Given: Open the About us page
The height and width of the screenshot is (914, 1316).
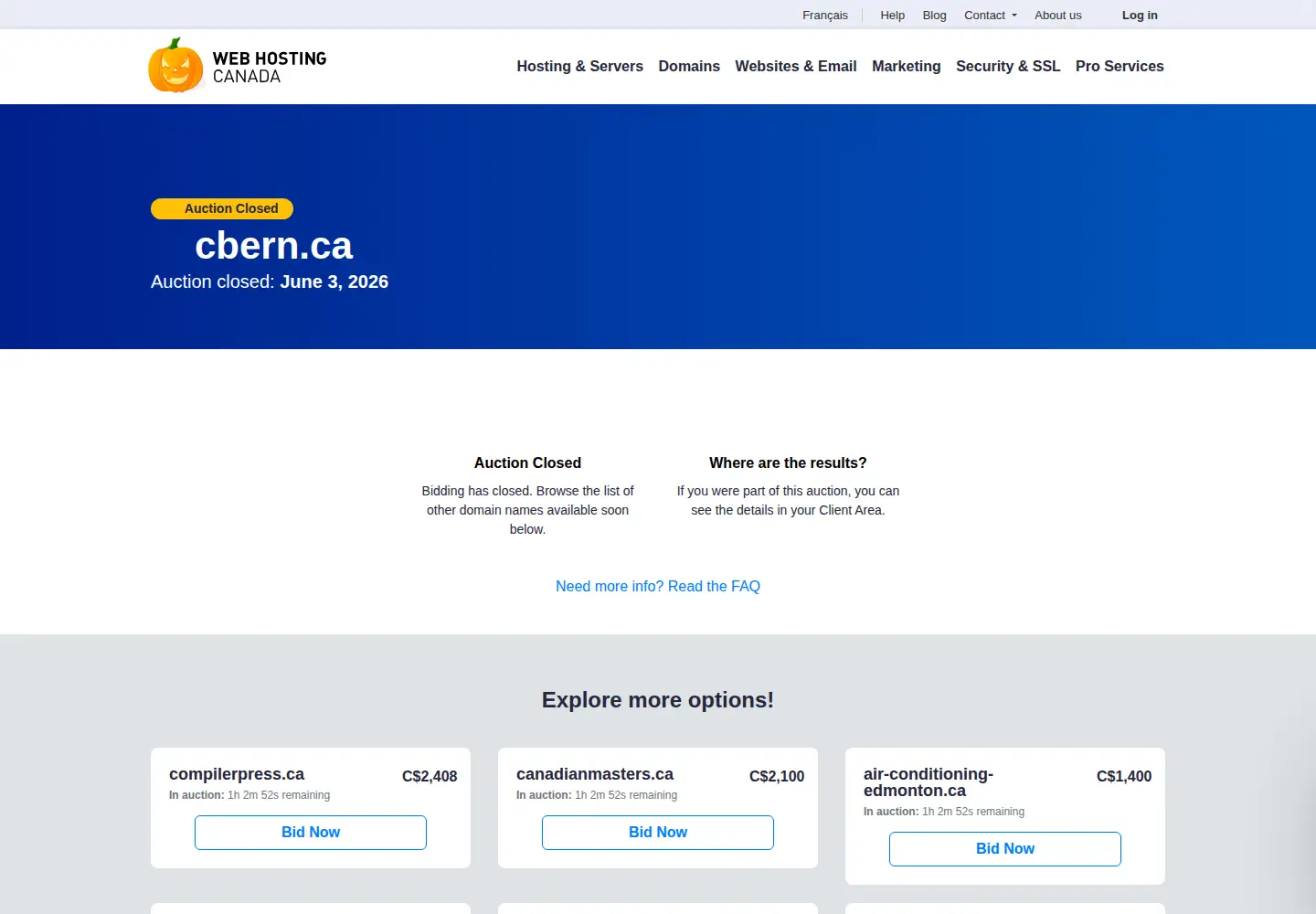Looking at the screenshot, I should 1058,16.
